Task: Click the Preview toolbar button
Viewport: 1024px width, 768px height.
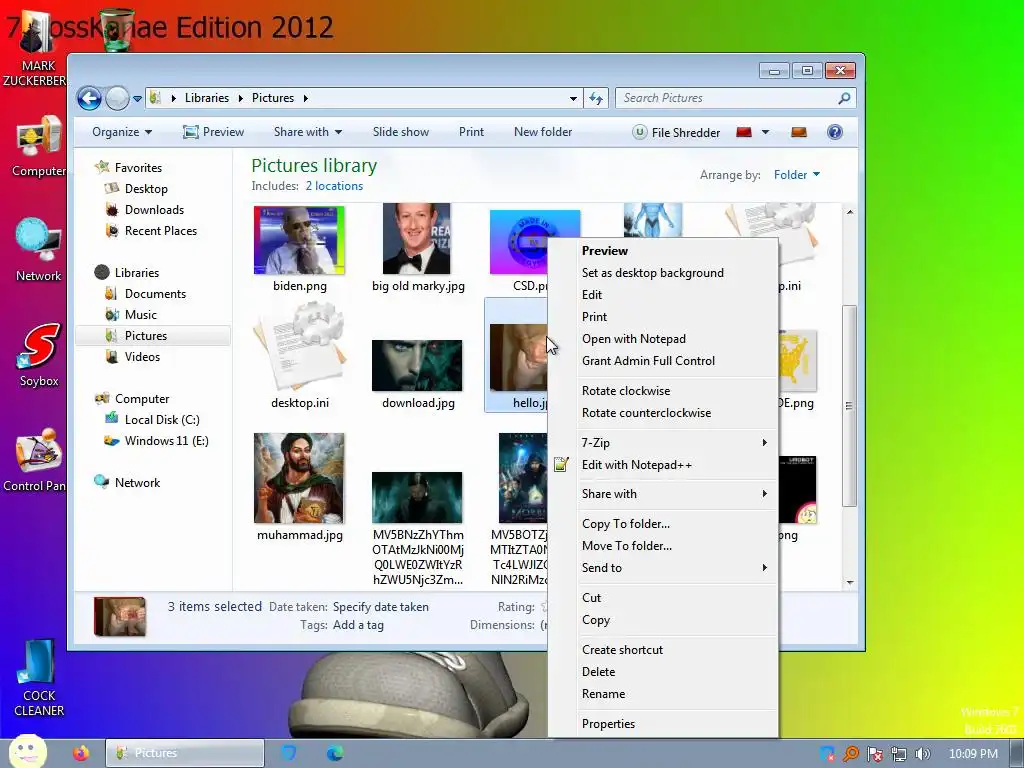Action: (214, 132)
